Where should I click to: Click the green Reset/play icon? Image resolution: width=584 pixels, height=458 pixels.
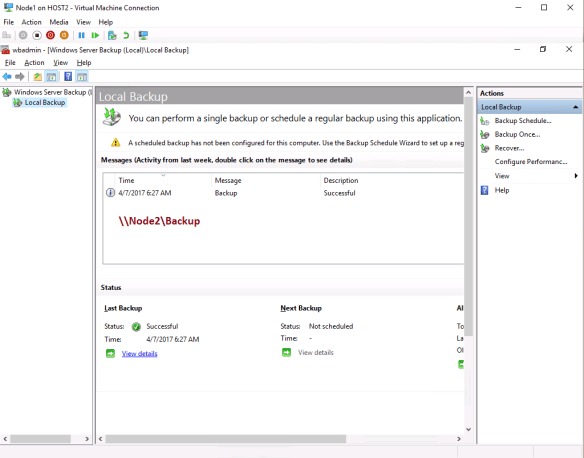[x=95, y=35]
